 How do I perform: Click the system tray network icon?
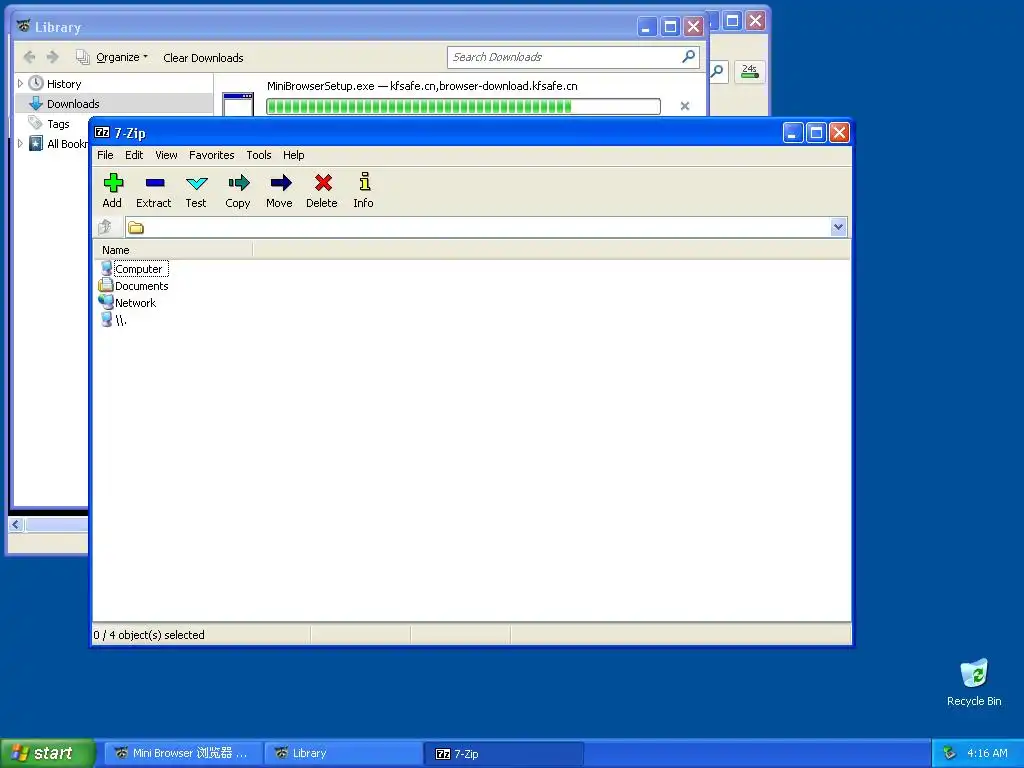point(949,753)
